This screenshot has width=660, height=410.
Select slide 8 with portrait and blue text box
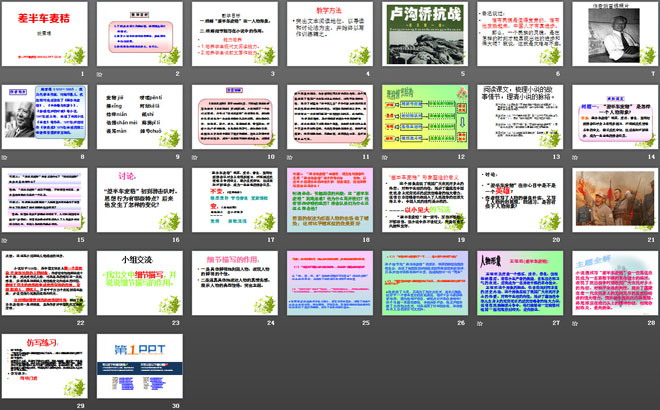[45, 117]
